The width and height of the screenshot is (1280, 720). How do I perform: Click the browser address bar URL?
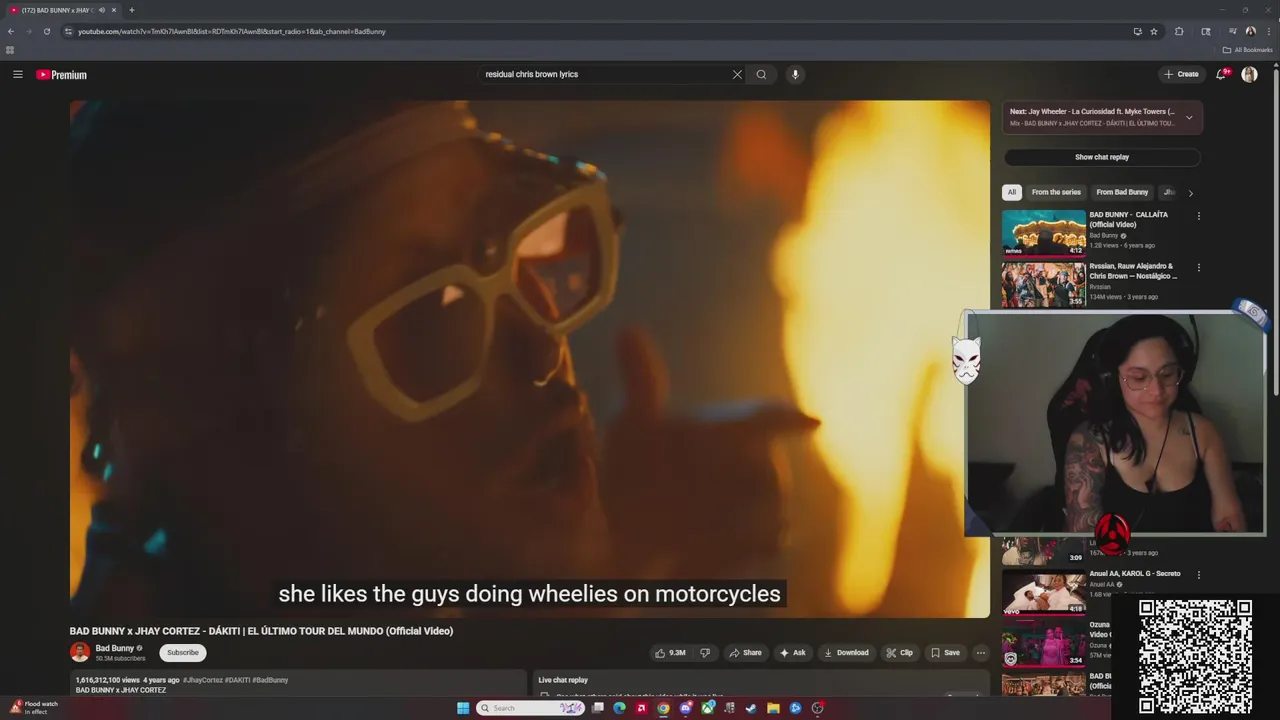point(232,31)
